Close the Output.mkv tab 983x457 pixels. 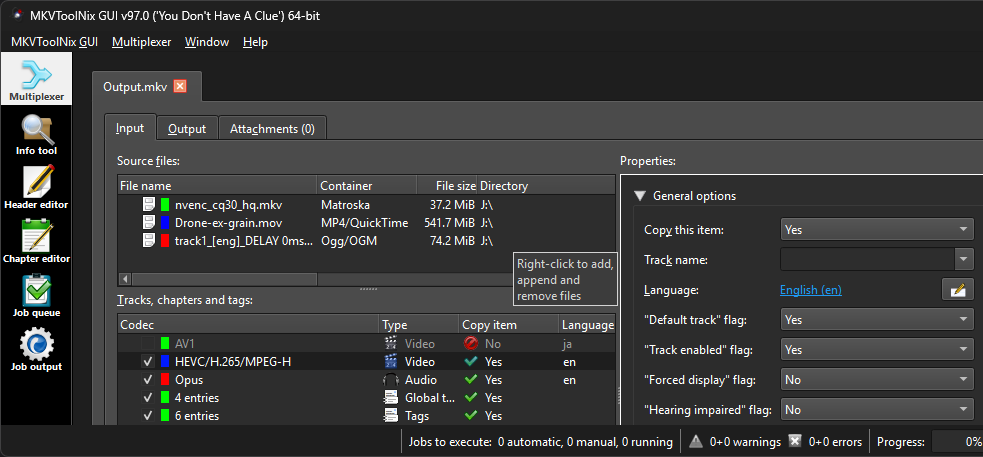(x=180, y=87)
